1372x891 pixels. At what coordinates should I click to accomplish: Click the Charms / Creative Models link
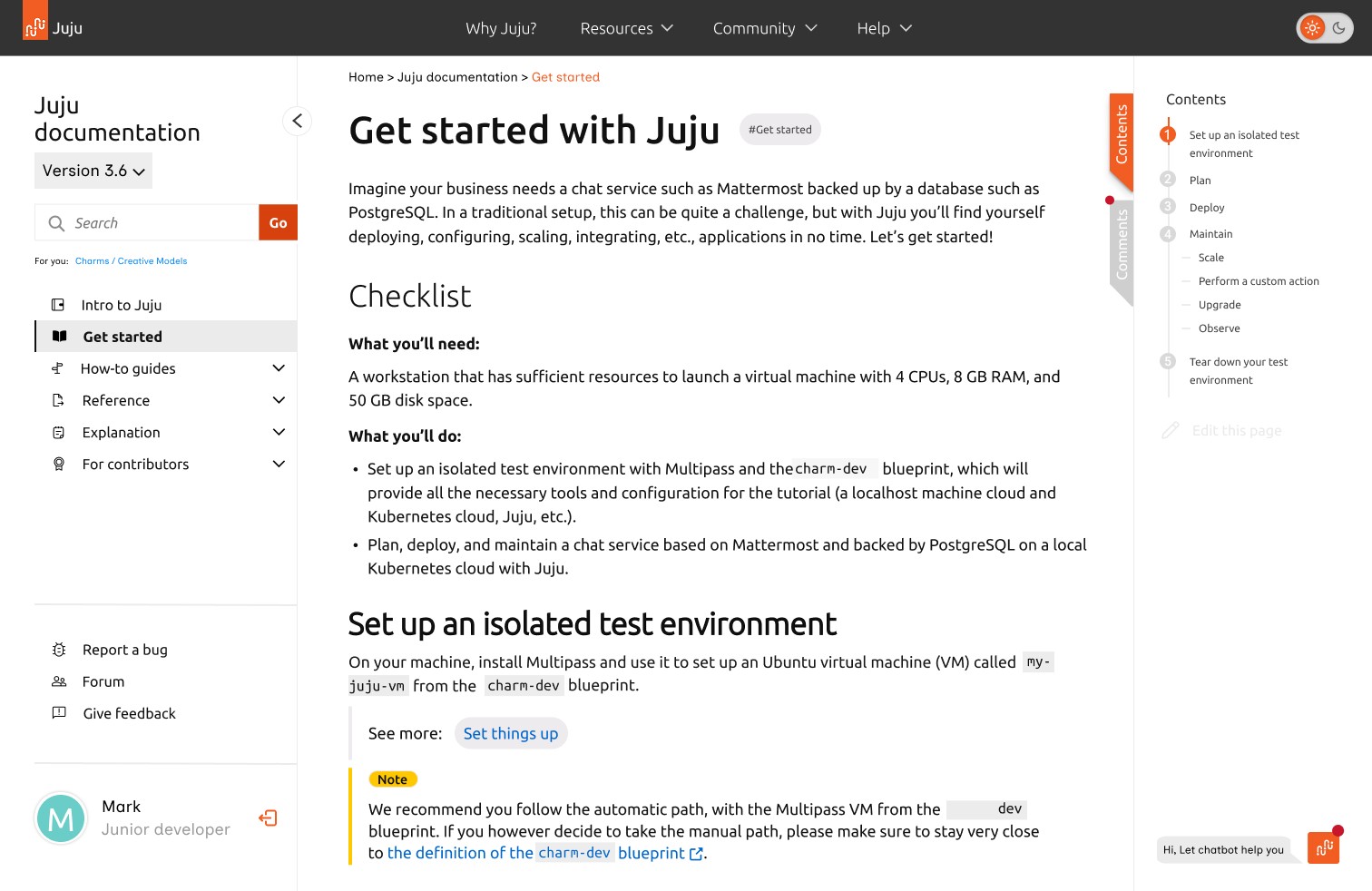tap(131, 261)
